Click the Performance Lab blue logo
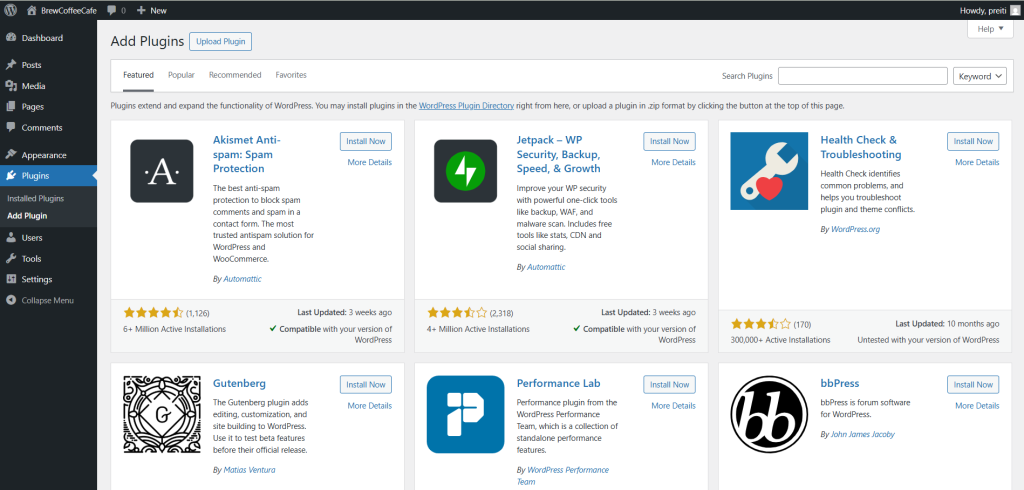Image resolution: width=1024 pixels, height=490 pixels. click(x=465, y=415)
